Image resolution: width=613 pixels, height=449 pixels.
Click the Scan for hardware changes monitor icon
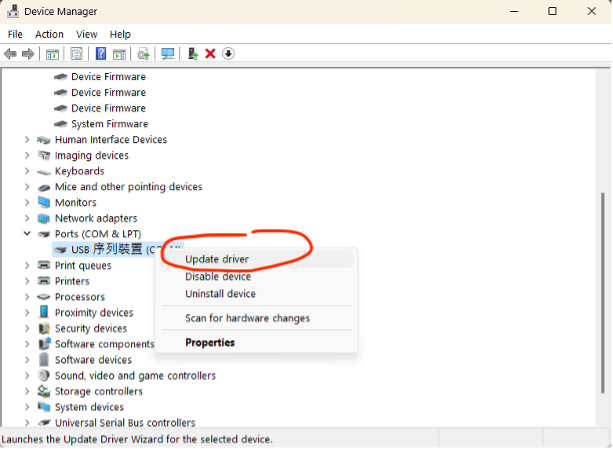point(168,54)
